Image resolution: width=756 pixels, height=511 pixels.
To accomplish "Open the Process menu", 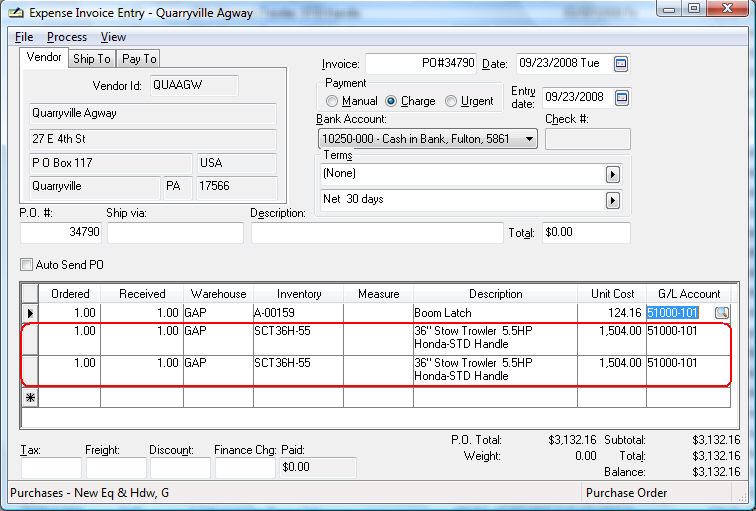I will pos(67,37).
